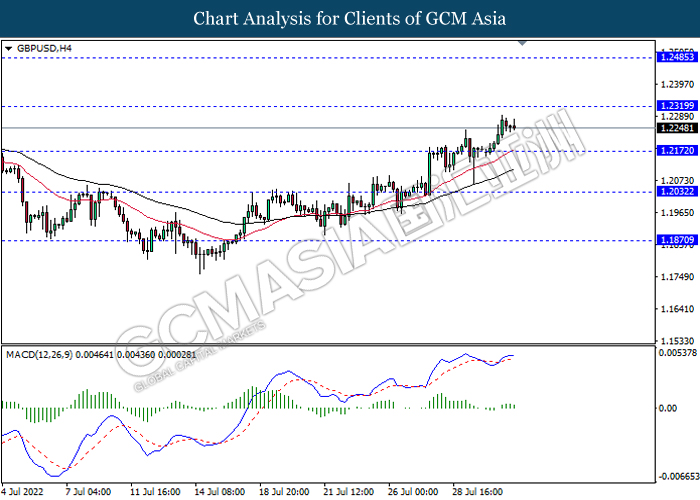Select the 1.18709 support price label
The height and width of the screenshot is (500, 700).
coord(677,240)
